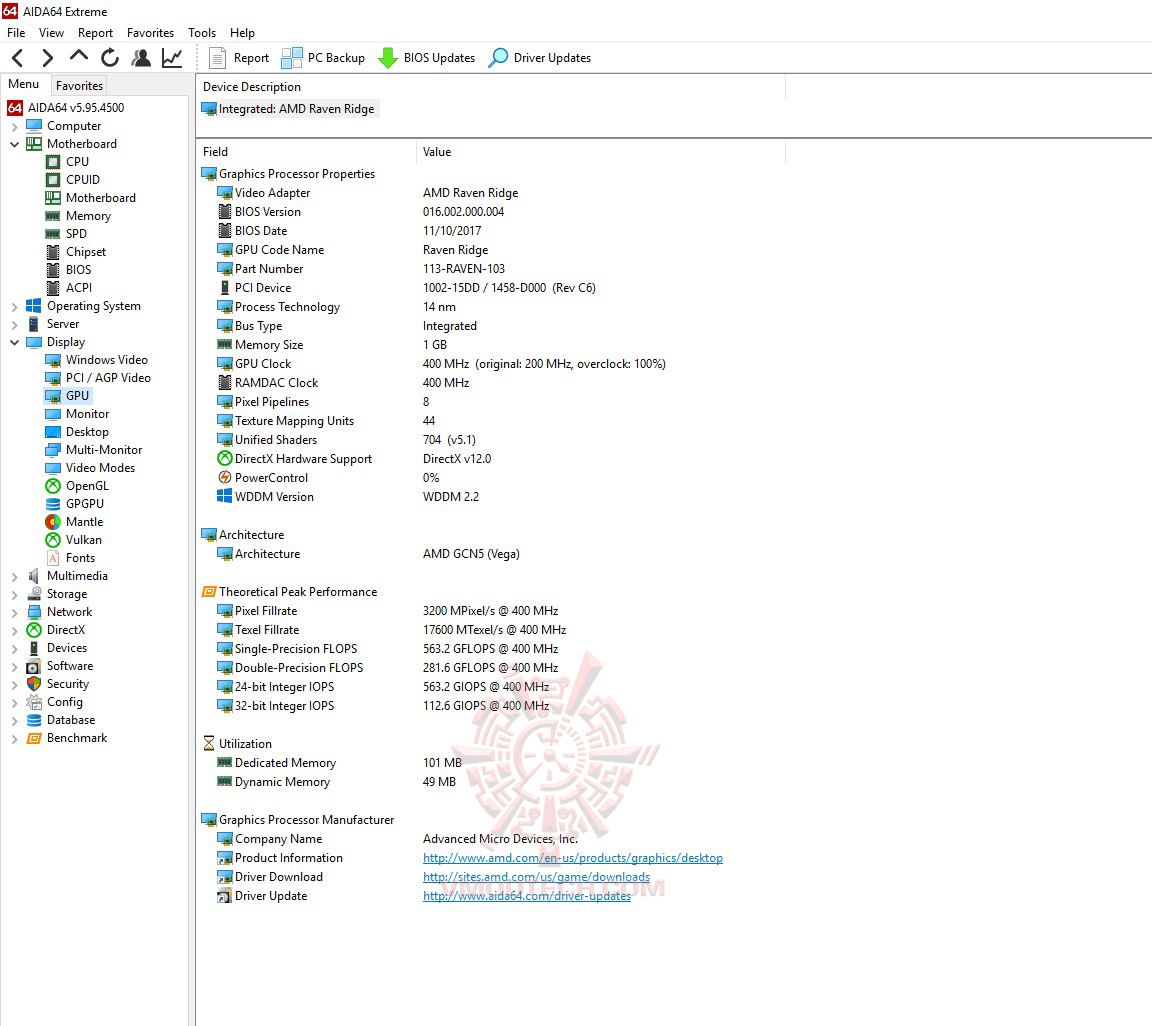Open the graph chart toolbar icon
Screen dimensions: 1152x1026
(172, 57)
